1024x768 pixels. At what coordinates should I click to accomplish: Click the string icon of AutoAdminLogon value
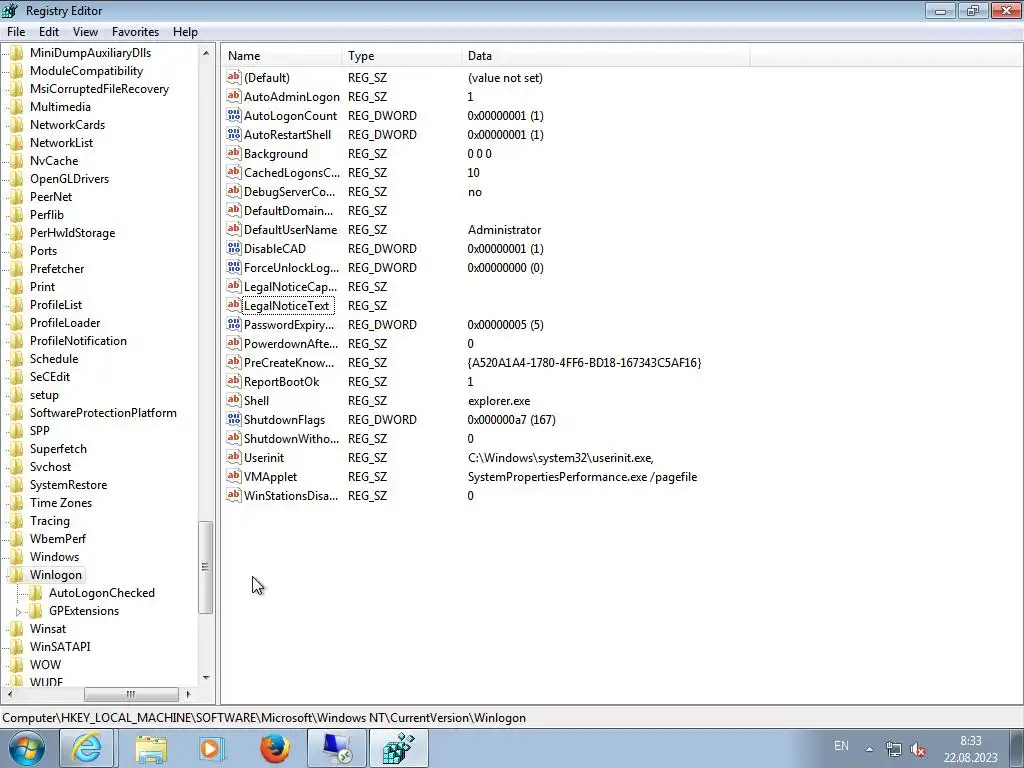tap(234, 97)
